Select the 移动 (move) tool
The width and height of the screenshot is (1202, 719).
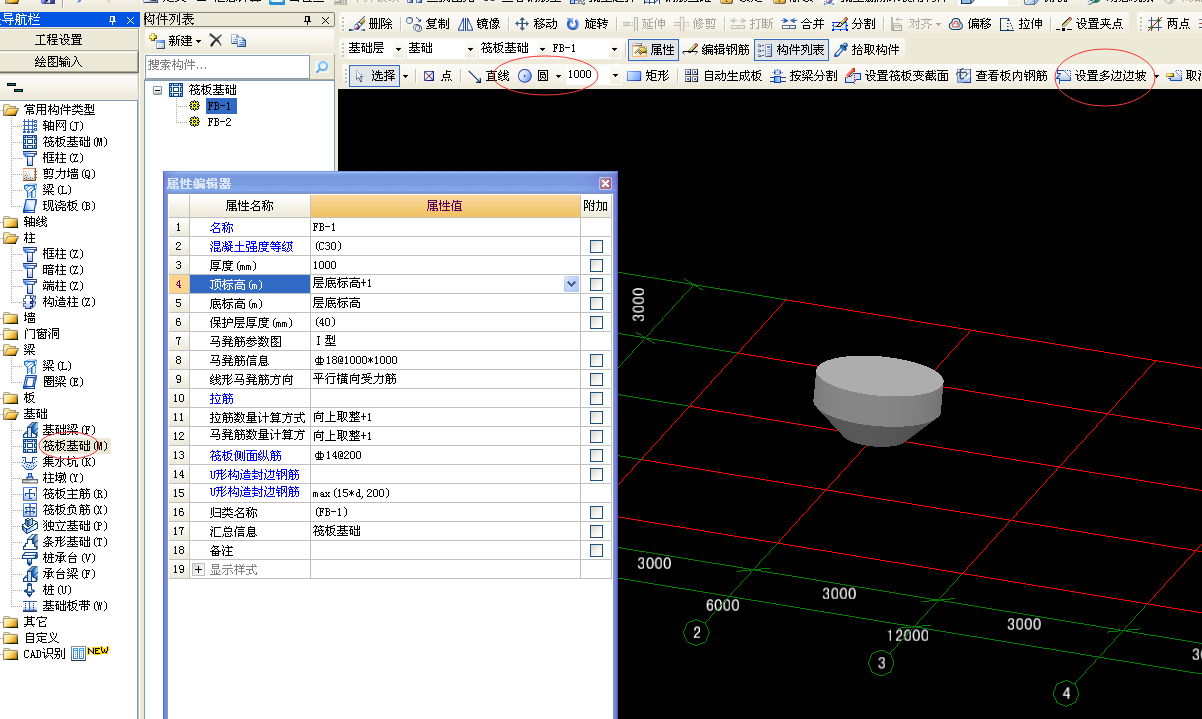pos(536,24)
